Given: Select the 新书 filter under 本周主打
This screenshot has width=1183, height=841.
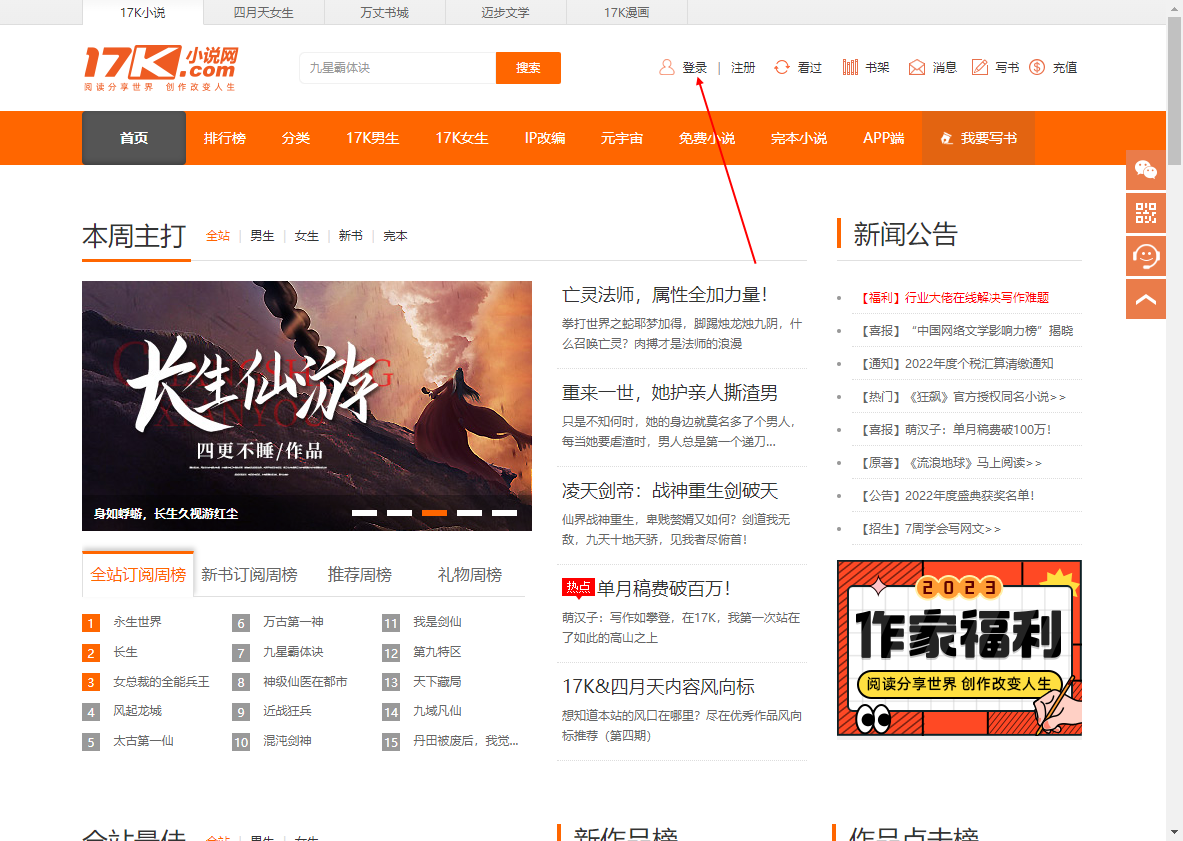Looking at the screenshot, I should (x=350, y=236).
